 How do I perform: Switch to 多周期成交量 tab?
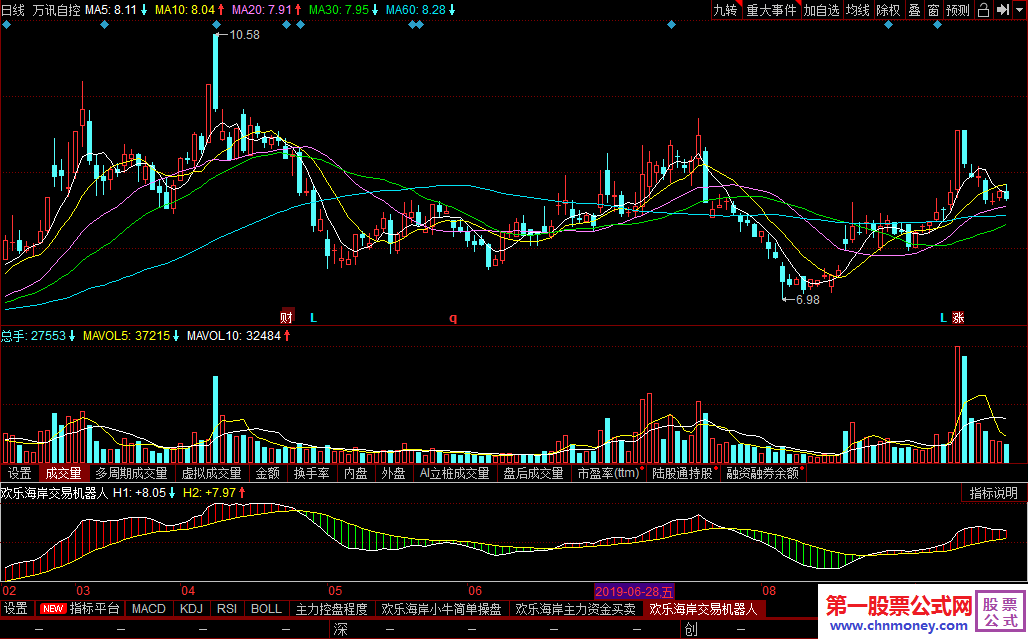pyautogui.click(x=131, y=473)
